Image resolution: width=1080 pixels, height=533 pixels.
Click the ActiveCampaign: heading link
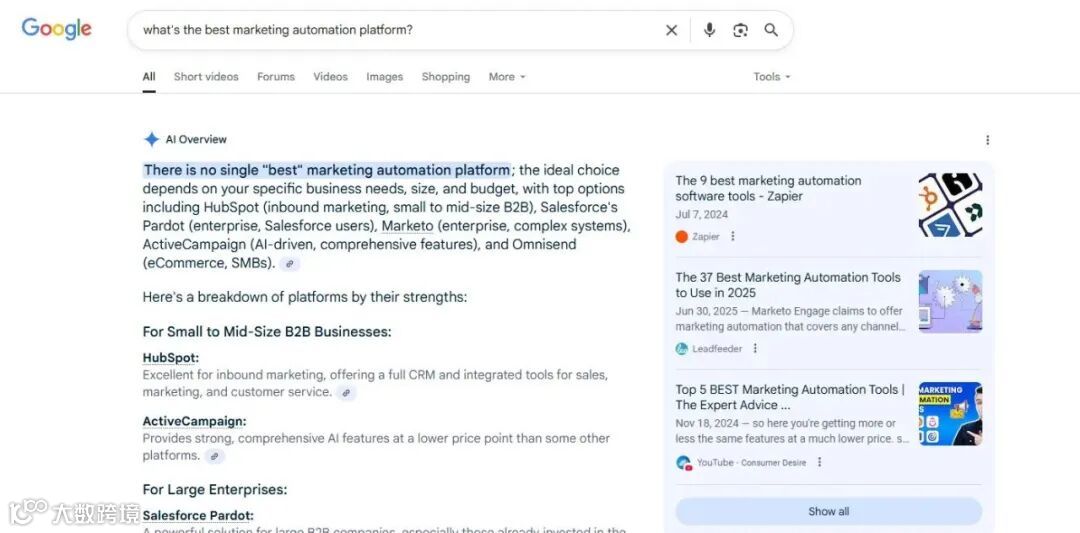(x=194, y=421)
